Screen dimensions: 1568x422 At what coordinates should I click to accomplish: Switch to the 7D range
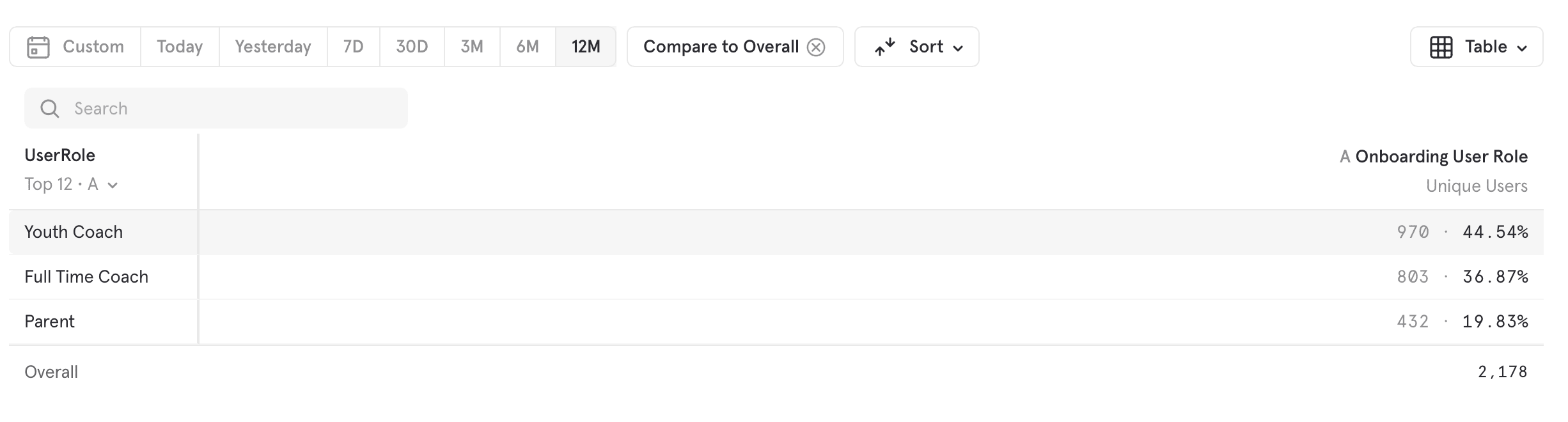tap(353, 47)
